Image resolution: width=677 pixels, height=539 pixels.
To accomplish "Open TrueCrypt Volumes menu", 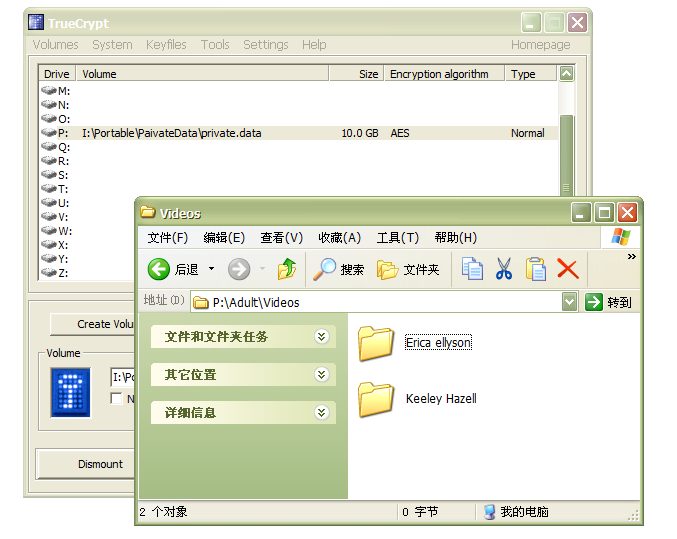I will 56,44.
